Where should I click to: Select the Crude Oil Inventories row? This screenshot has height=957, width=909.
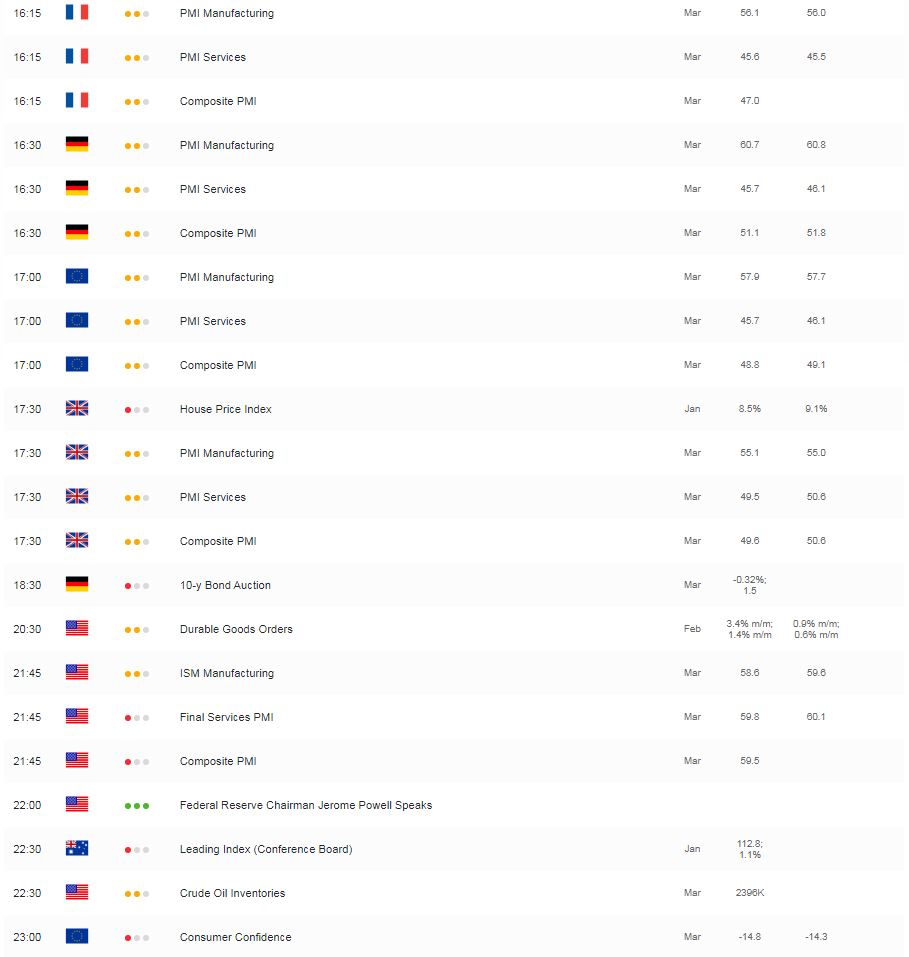pos(454,893)
